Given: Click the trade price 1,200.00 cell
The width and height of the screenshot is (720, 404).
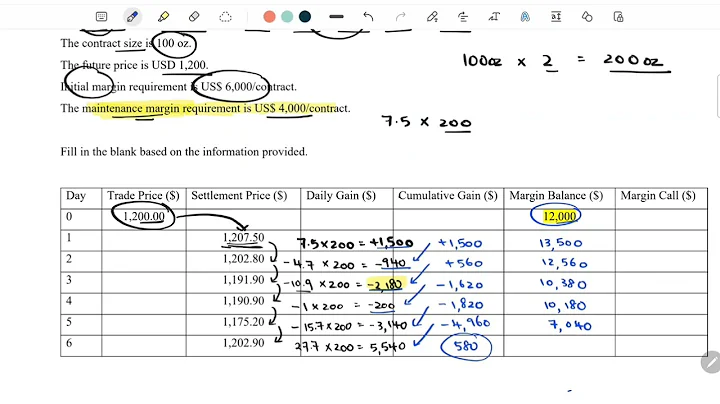Looking at the screenshot, I should [x=144, y=216].
